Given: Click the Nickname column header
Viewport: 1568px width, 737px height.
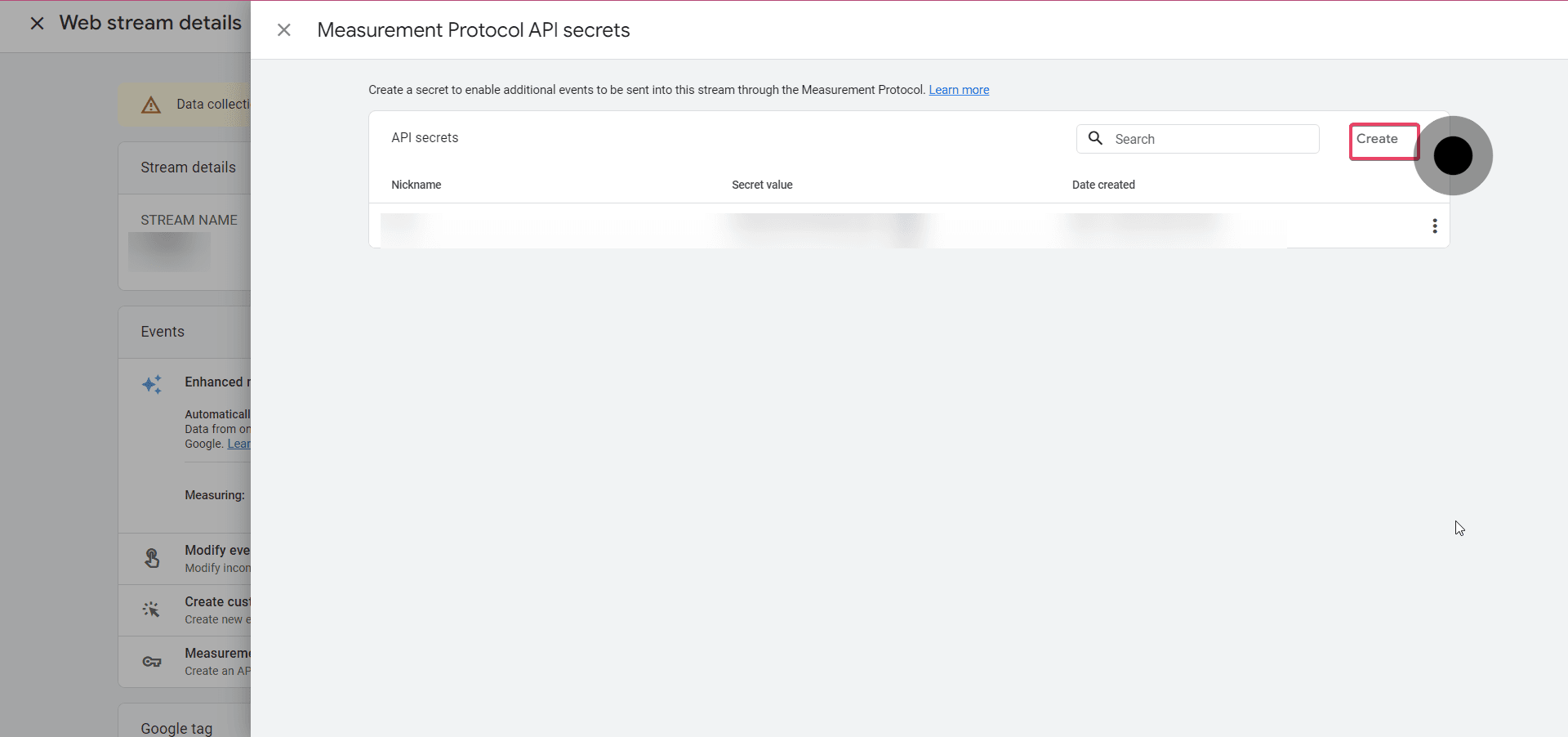Looking at the screenshot, I should click(416, 185).
